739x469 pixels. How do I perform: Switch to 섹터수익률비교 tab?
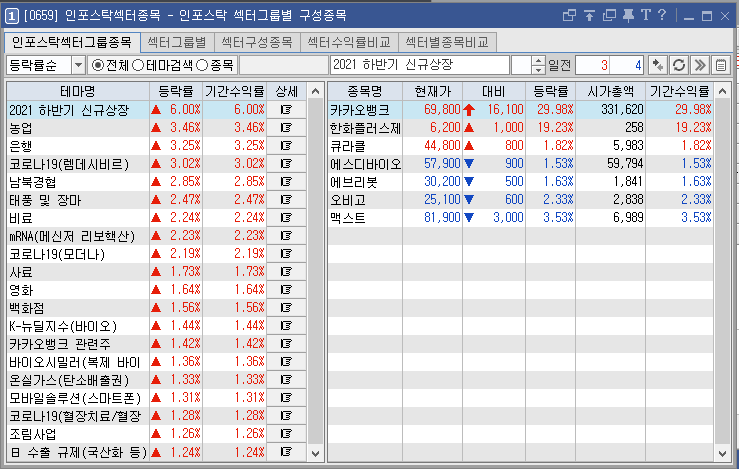click(x=349, y=42)
